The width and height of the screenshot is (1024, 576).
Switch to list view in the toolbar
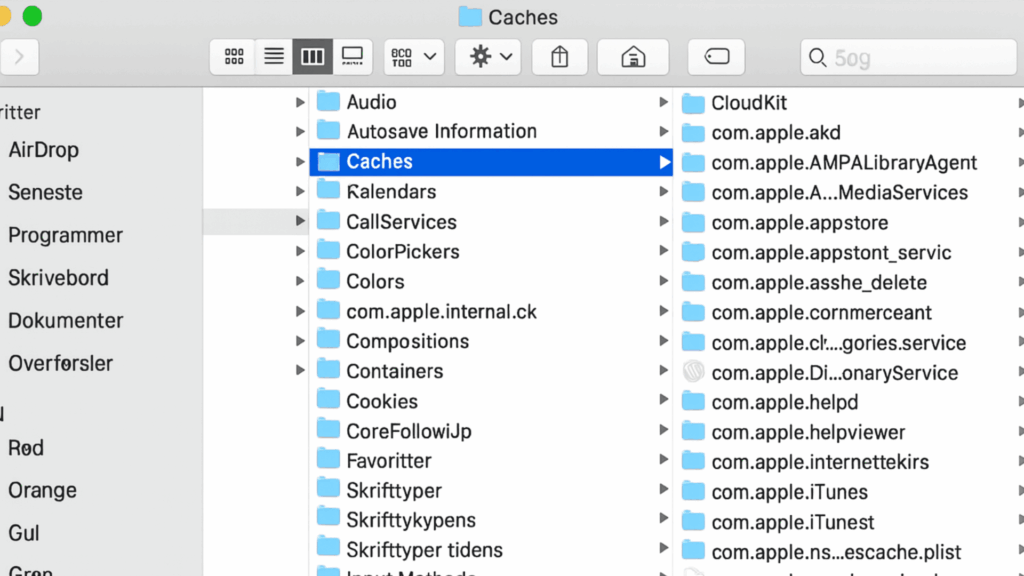pos(273,57)
